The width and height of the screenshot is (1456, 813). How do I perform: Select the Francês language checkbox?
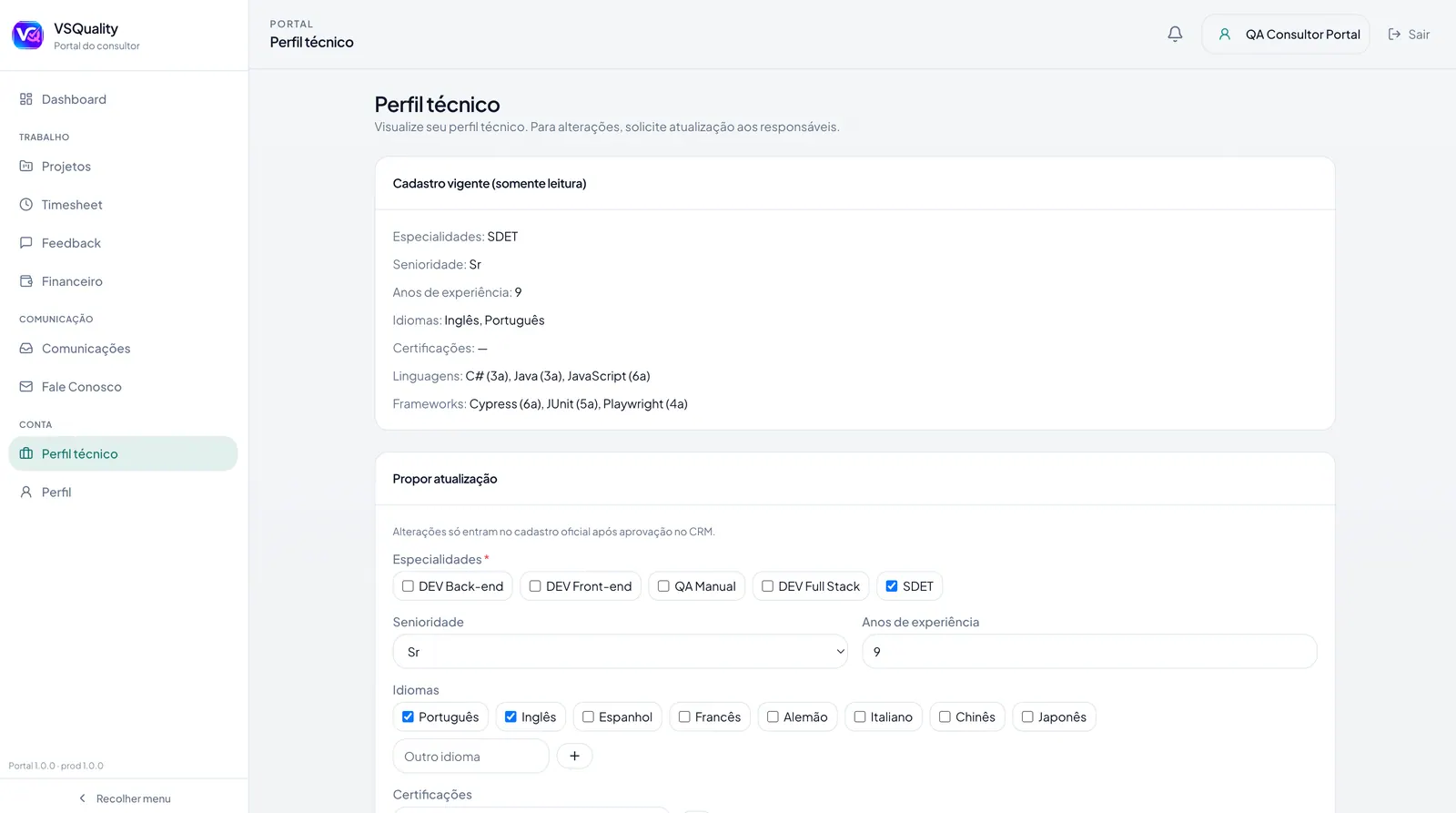[x=684, y=717]
